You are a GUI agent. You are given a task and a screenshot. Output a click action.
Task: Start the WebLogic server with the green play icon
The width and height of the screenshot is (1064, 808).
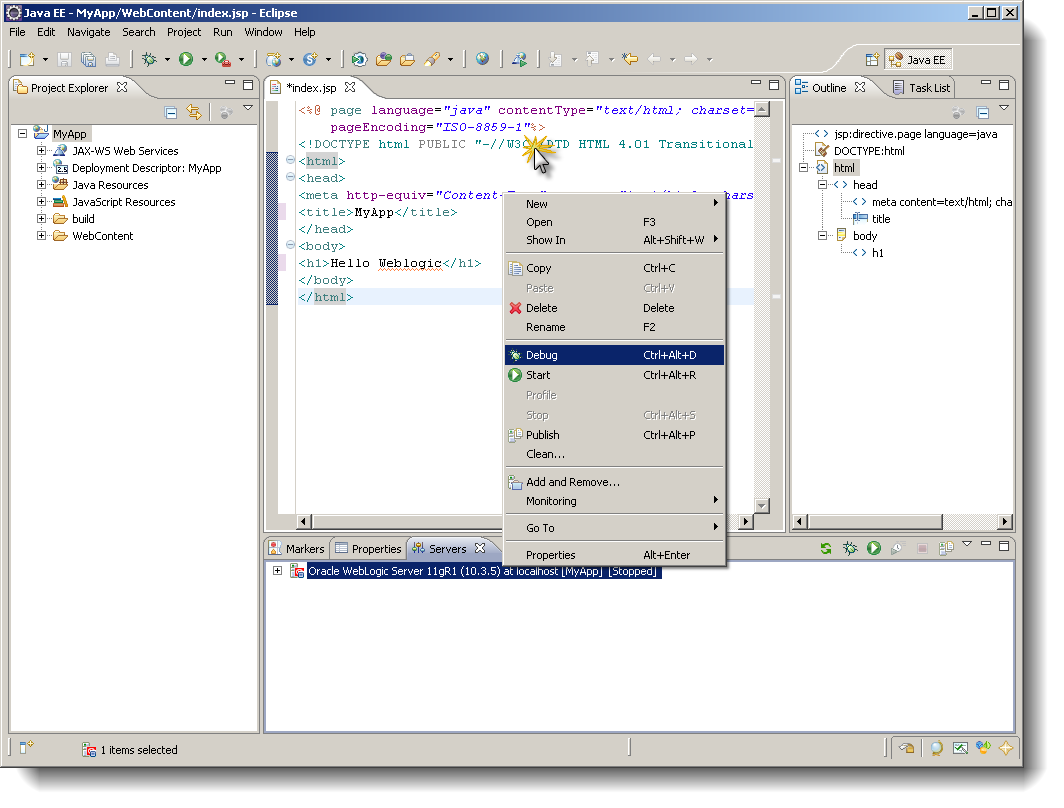(x=874, y=548)
